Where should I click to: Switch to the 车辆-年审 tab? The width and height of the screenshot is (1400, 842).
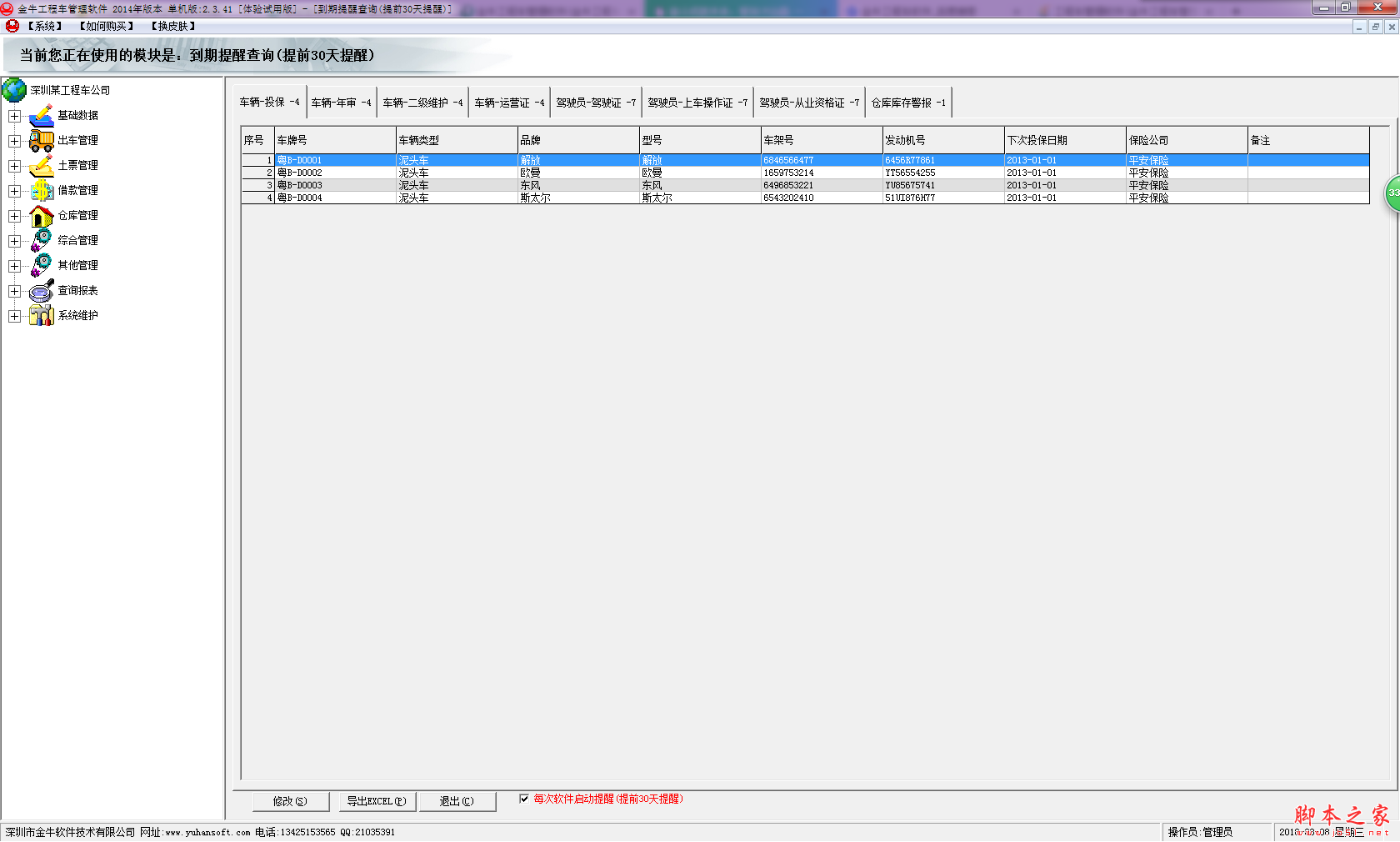[342, 103]
